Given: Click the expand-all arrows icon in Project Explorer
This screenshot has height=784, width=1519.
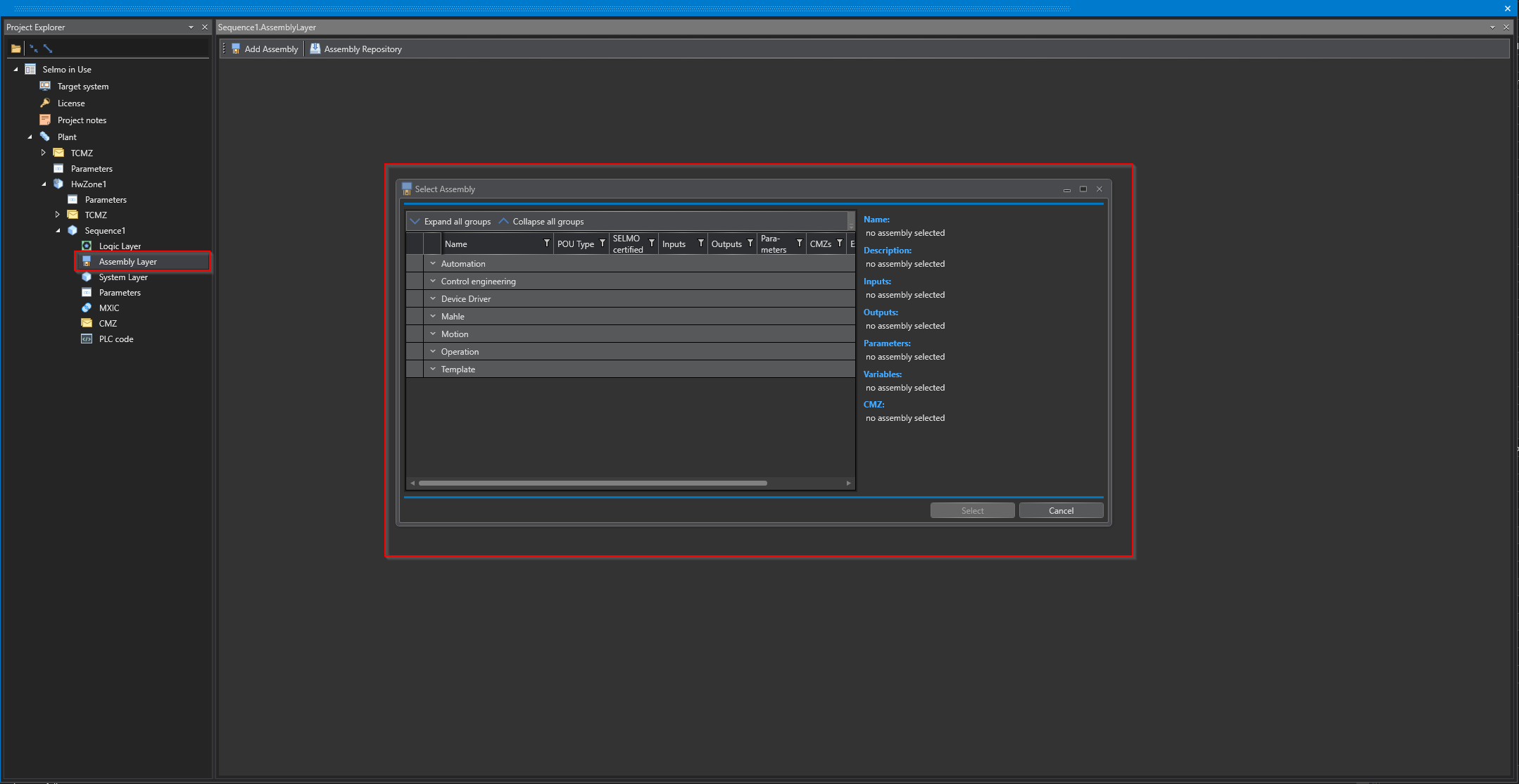Looking at the screenshot, I should [x=48, y=49].
